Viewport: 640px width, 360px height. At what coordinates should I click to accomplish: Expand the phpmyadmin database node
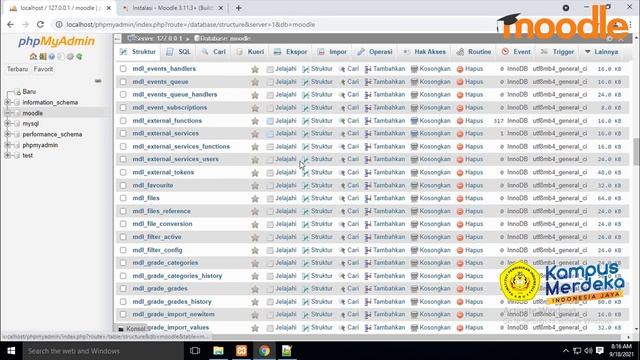[x=7, y=145]
